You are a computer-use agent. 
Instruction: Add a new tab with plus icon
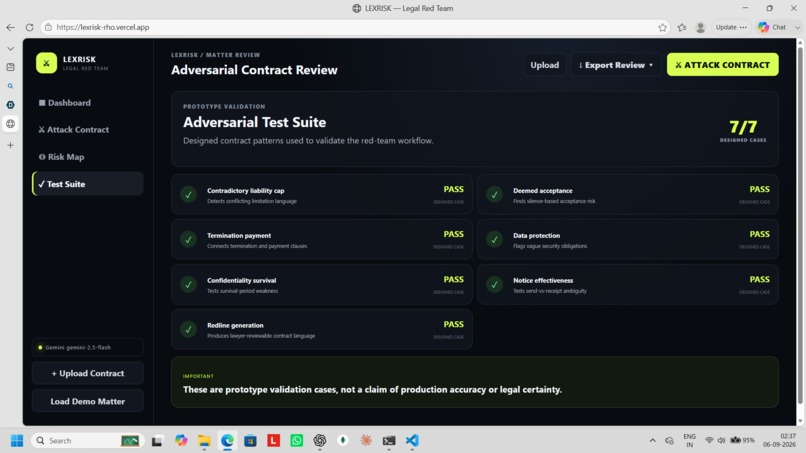pyautogui.click(x=10, y=146)
